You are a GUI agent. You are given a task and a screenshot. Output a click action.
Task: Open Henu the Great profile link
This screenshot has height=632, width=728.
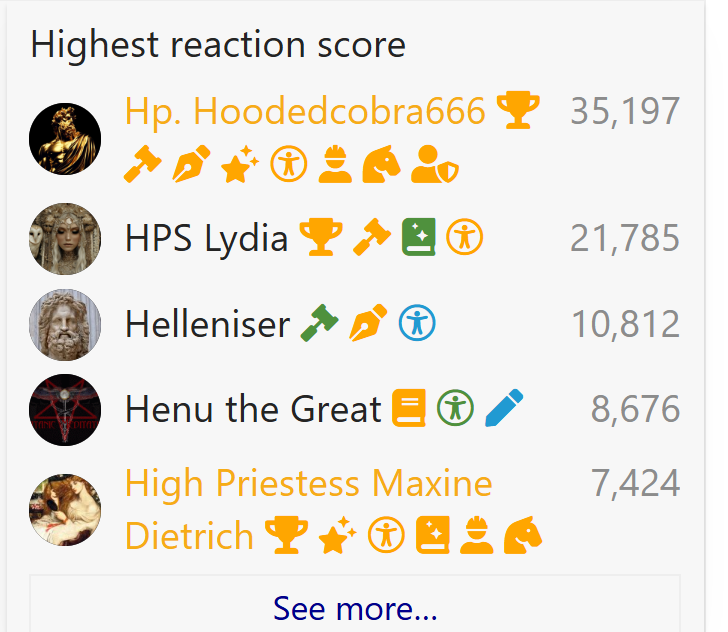[254, 409]
